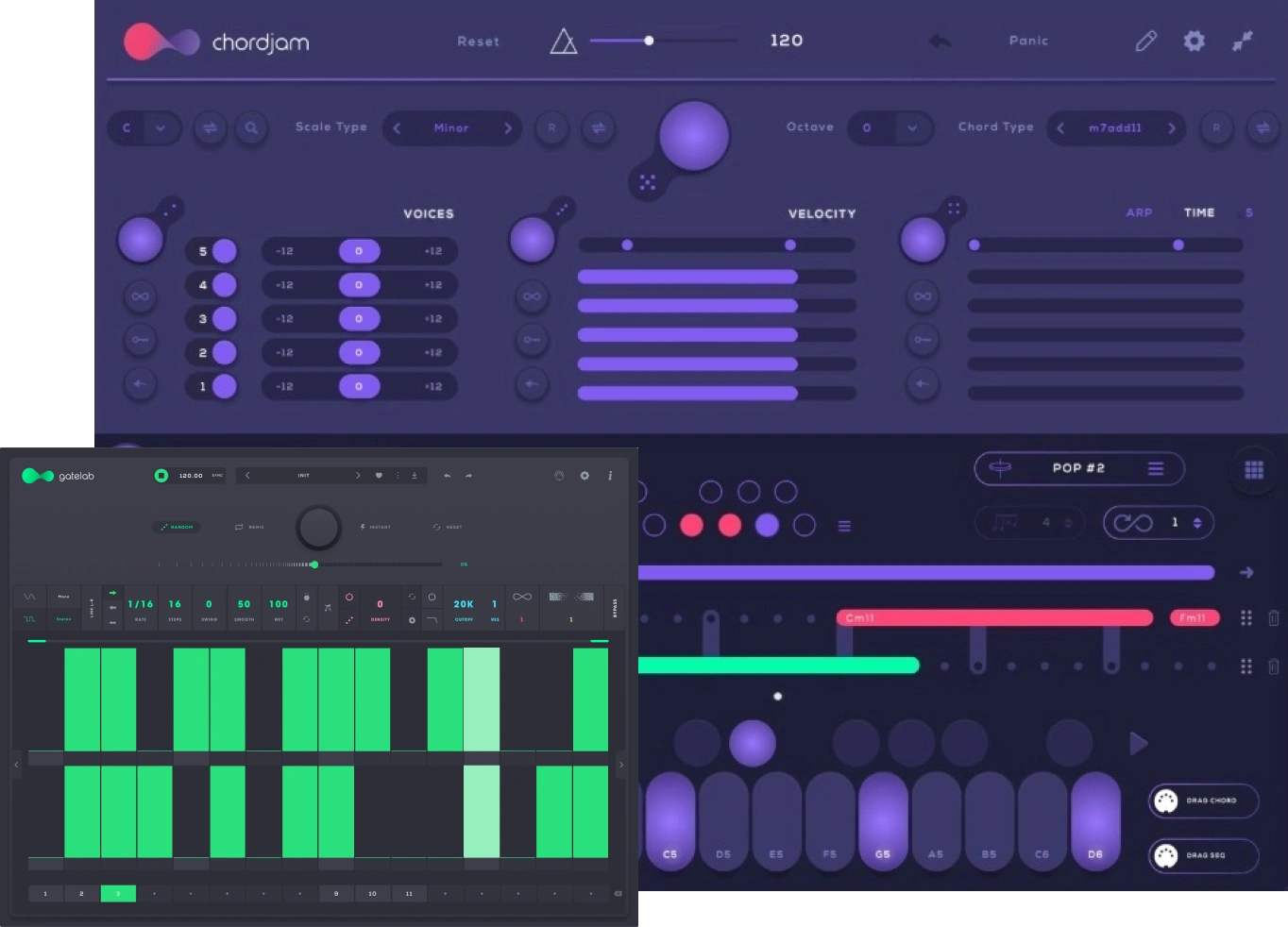1288x927 pixels.
Task: Toggle gatelab Bypass switch
Action: pos(616,607)
